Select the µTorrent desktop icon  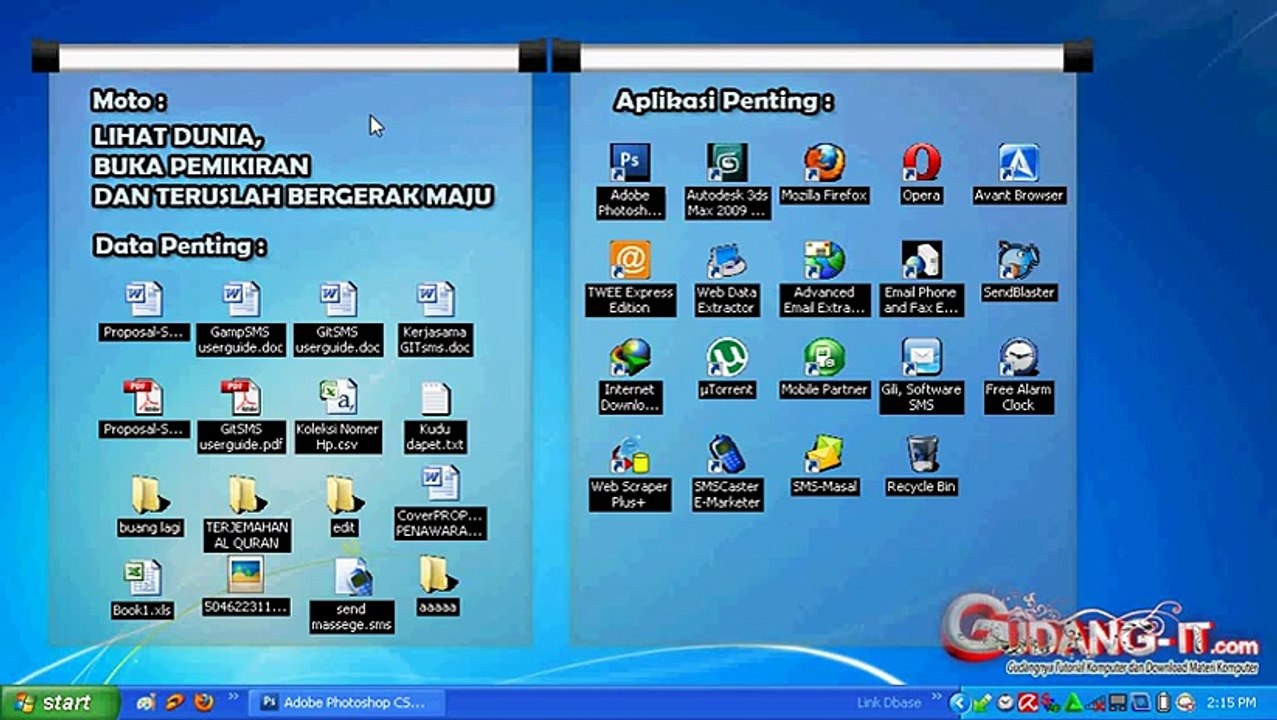tap(727, 368)
